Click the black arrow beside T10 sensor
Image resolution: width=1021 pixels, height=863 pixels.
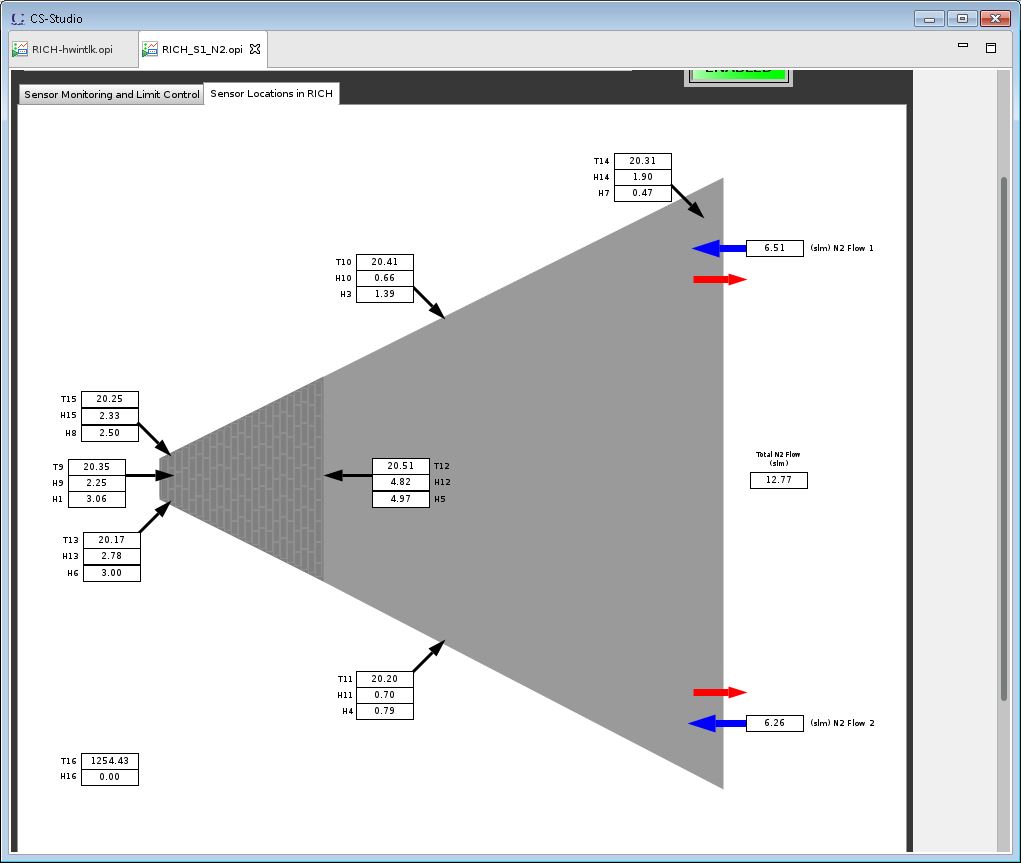pyautogui.click(x=429, y=303)
